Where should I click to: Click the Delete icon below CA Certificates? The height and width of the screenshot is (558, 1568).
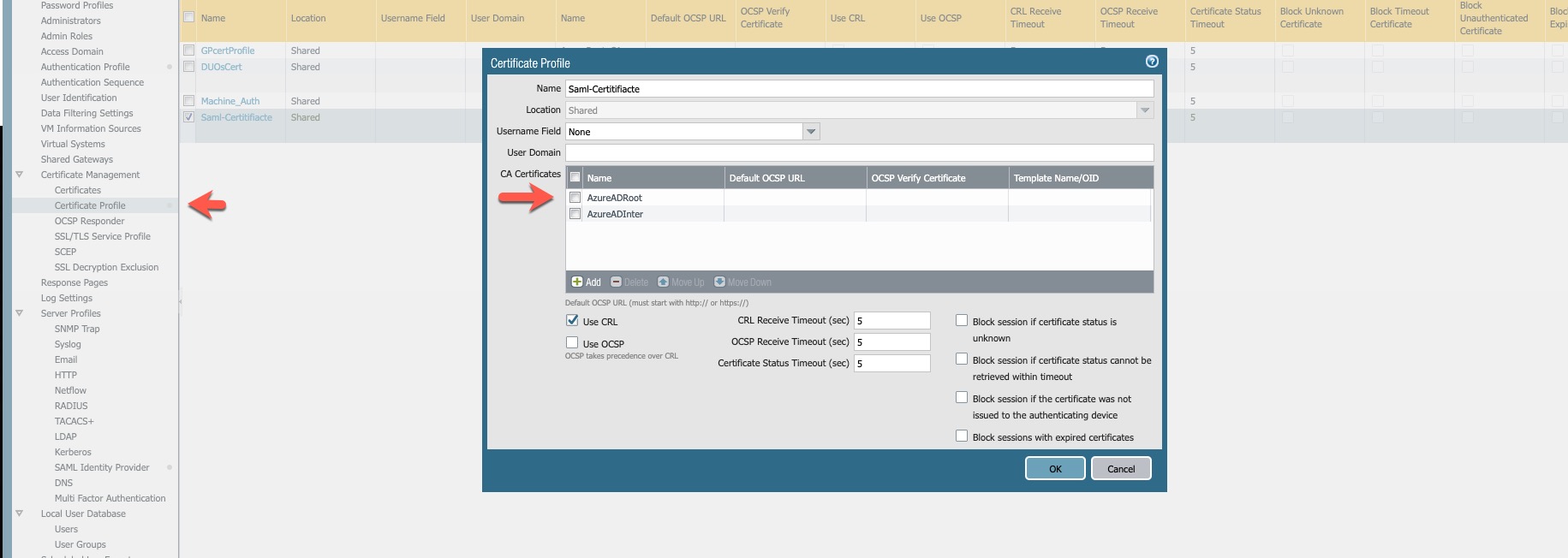(616, 282)
